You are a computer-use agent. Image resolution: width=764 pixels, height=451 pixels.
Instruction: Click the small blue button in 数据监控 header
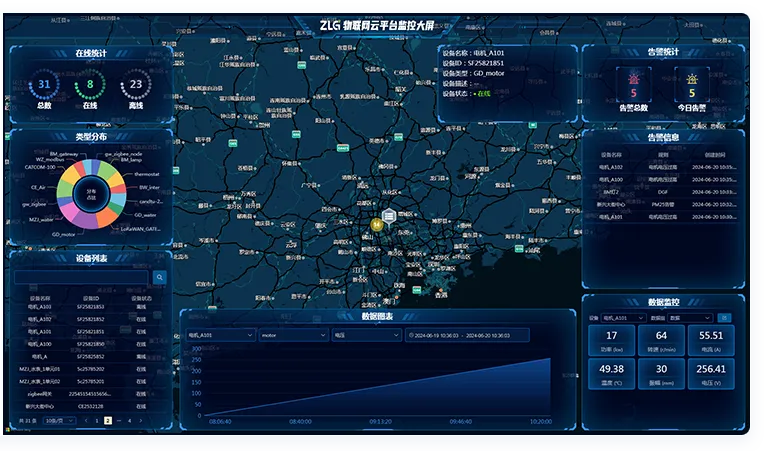click(725, 318)
